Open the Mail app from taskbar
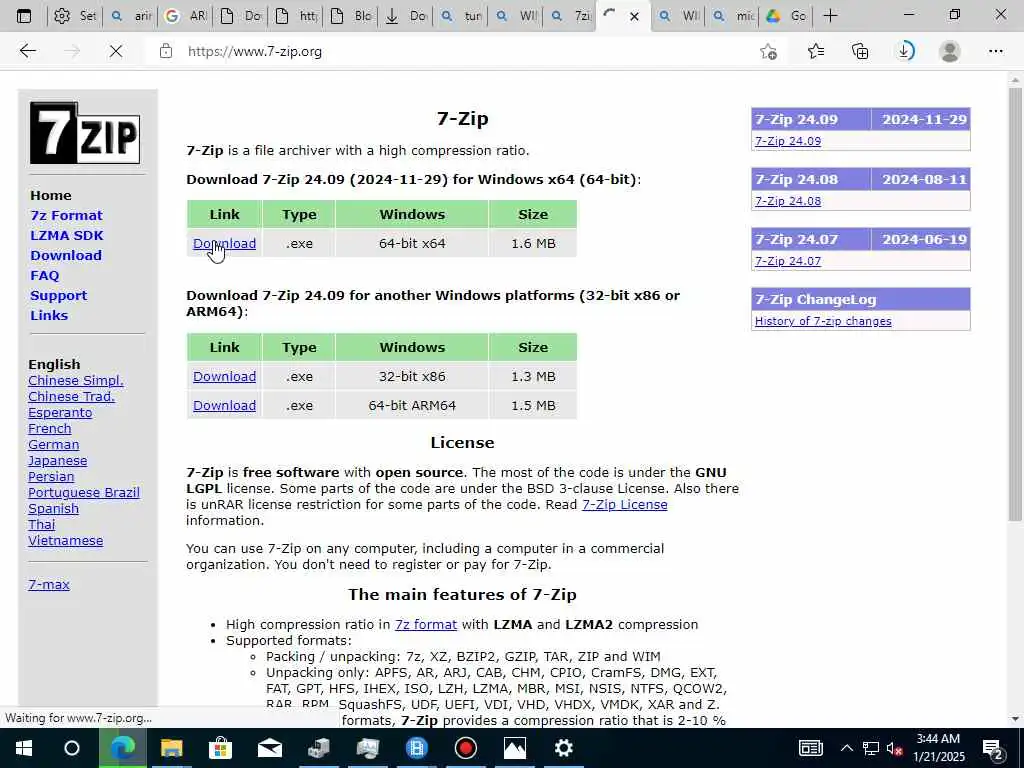Viewport: 1024px width, 768px height. tap(269, 748)
